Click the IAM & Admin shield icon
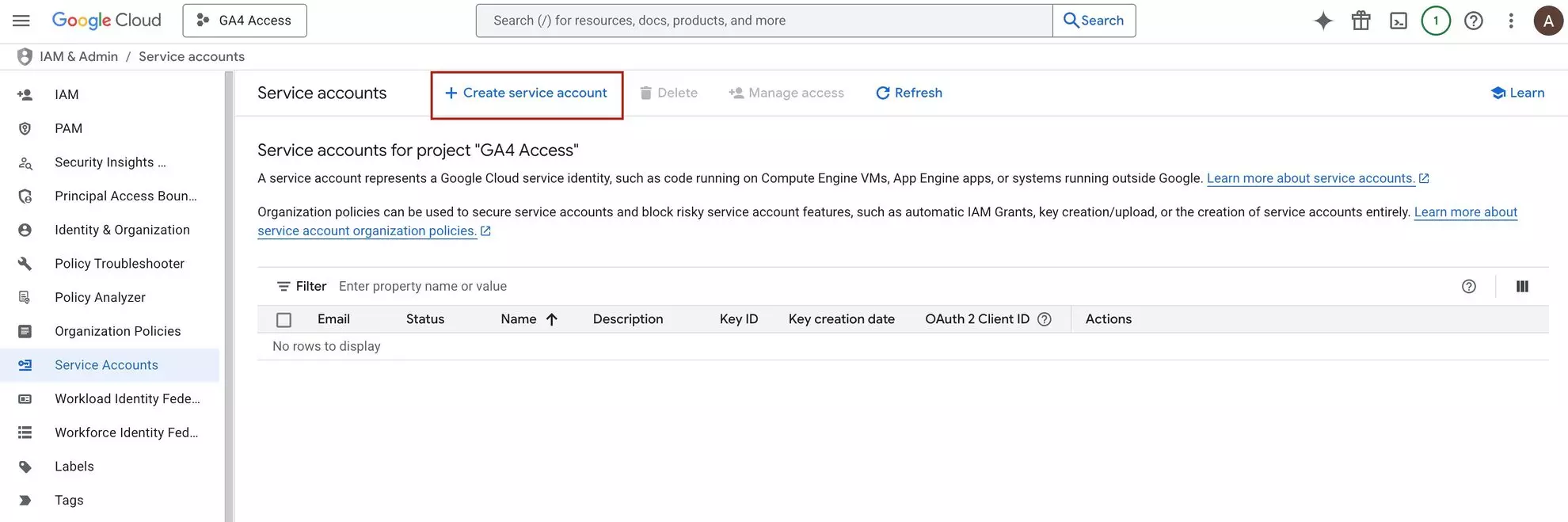The width and height of the screenshot is (1568, 522). click(25, 57)
